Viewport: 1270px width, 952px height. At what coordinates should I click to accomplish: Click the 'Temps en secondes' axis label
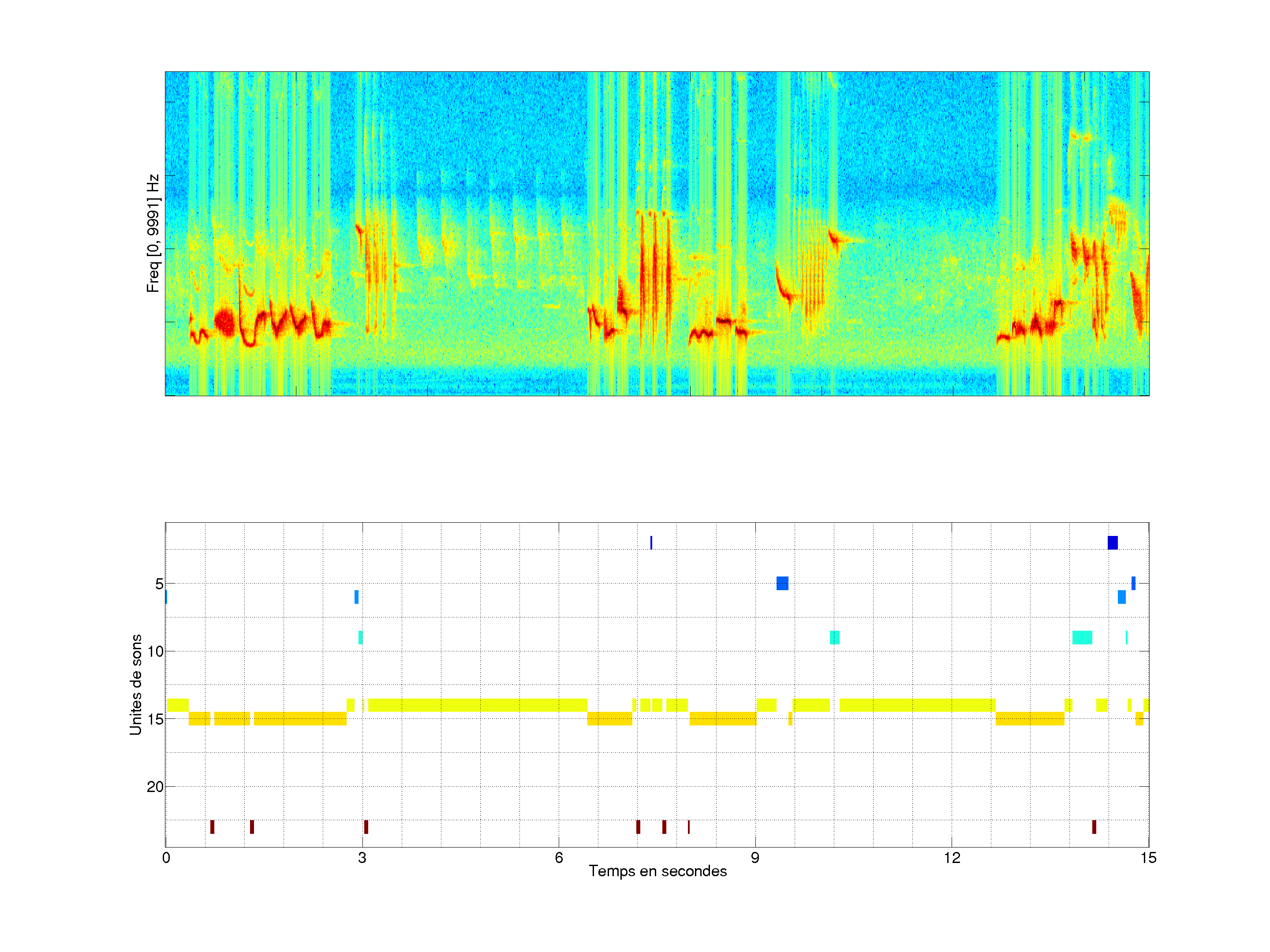pos(657,871)
